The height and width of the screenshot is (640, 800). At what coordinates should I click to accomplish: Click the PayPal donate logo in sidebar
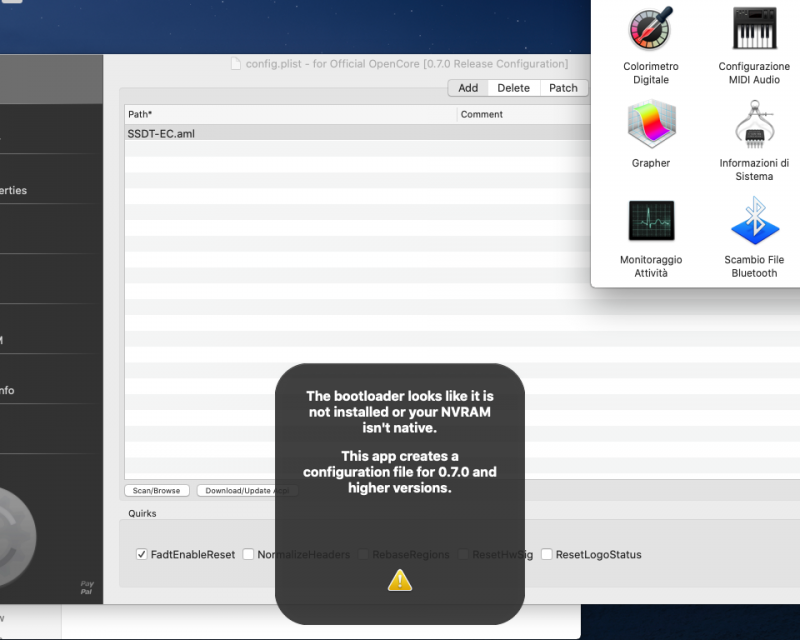[x=87, y=587]
